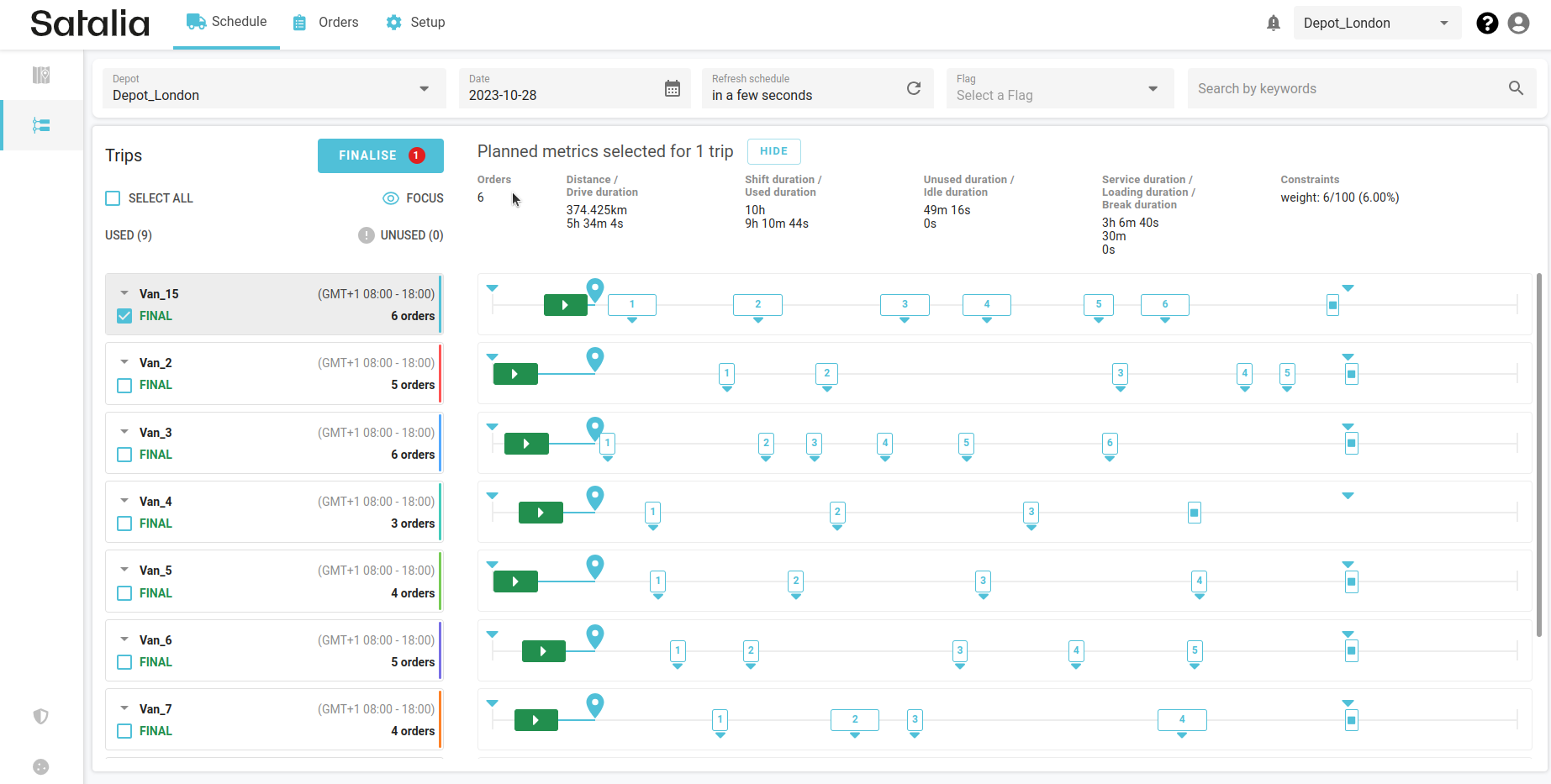Click the shield icon in sidebar
This screenshot has height=784, width=1551.
click(41, 716)
